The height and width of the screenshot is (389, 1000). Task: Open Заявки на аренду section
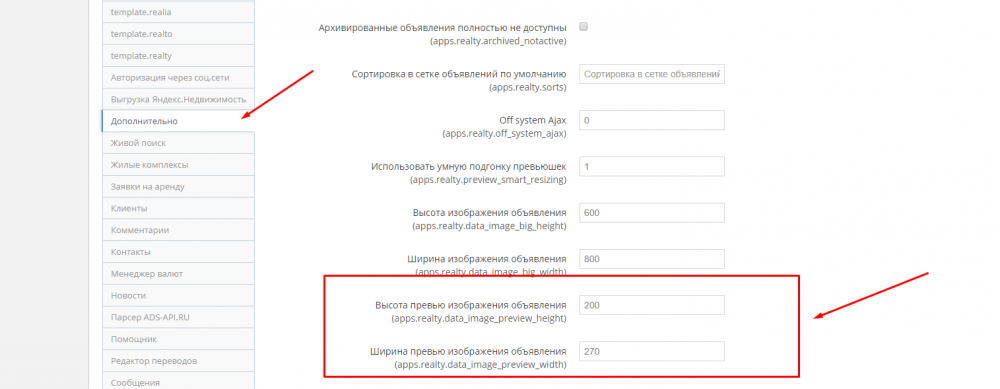tap(178, 186)
